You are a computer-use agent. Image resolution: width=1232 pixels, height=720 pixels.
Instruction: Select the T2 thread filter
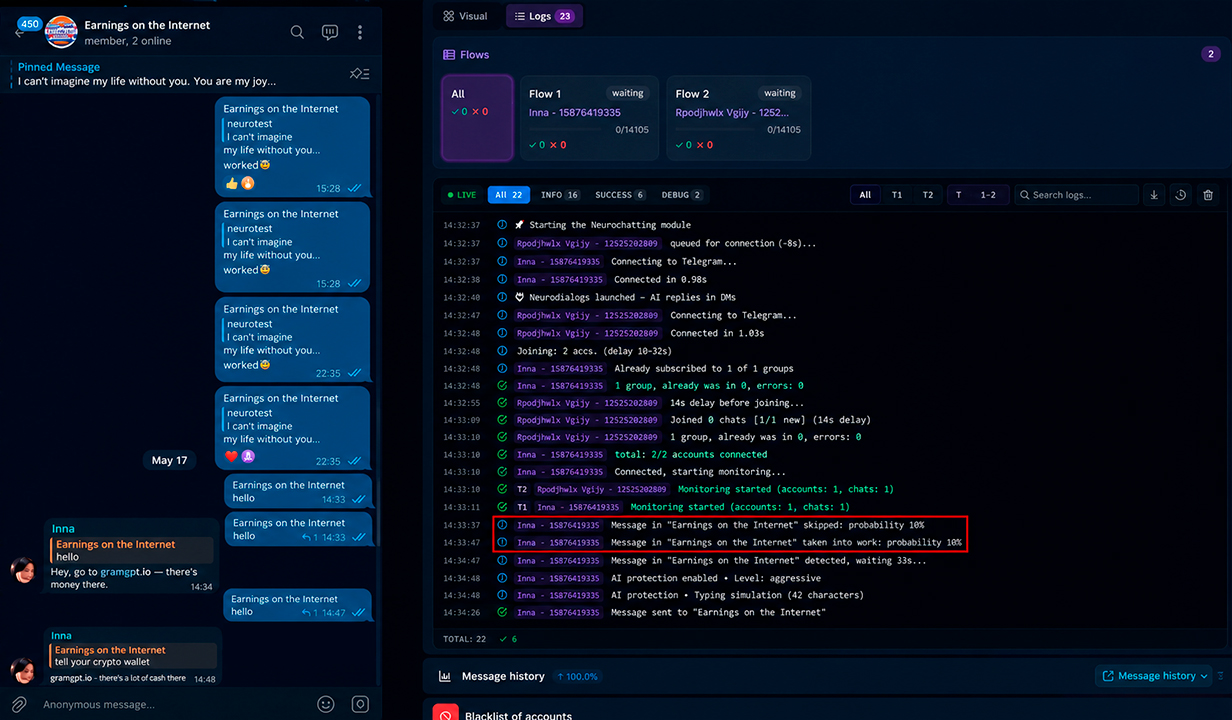928,195
